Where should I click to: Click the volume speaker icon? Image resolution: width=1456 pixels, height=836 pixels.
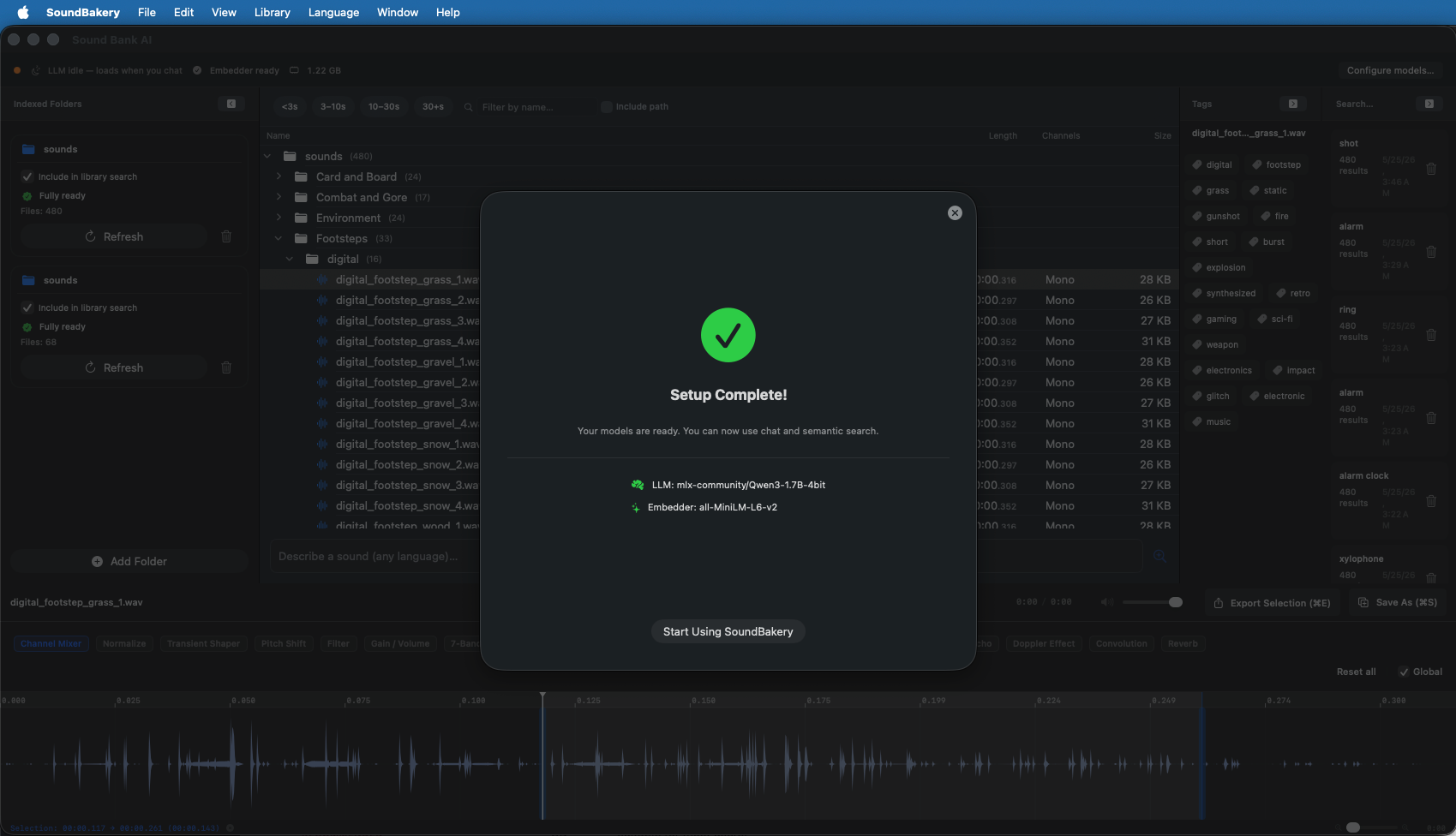1107,602
